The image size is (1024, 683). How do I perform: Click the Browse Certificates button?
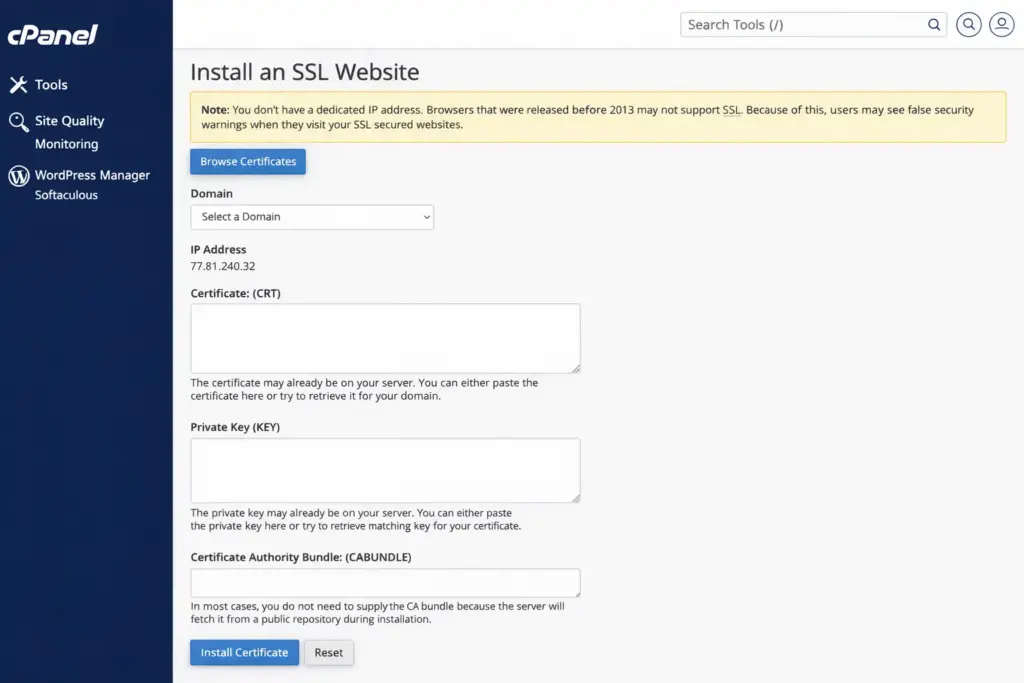248,162
